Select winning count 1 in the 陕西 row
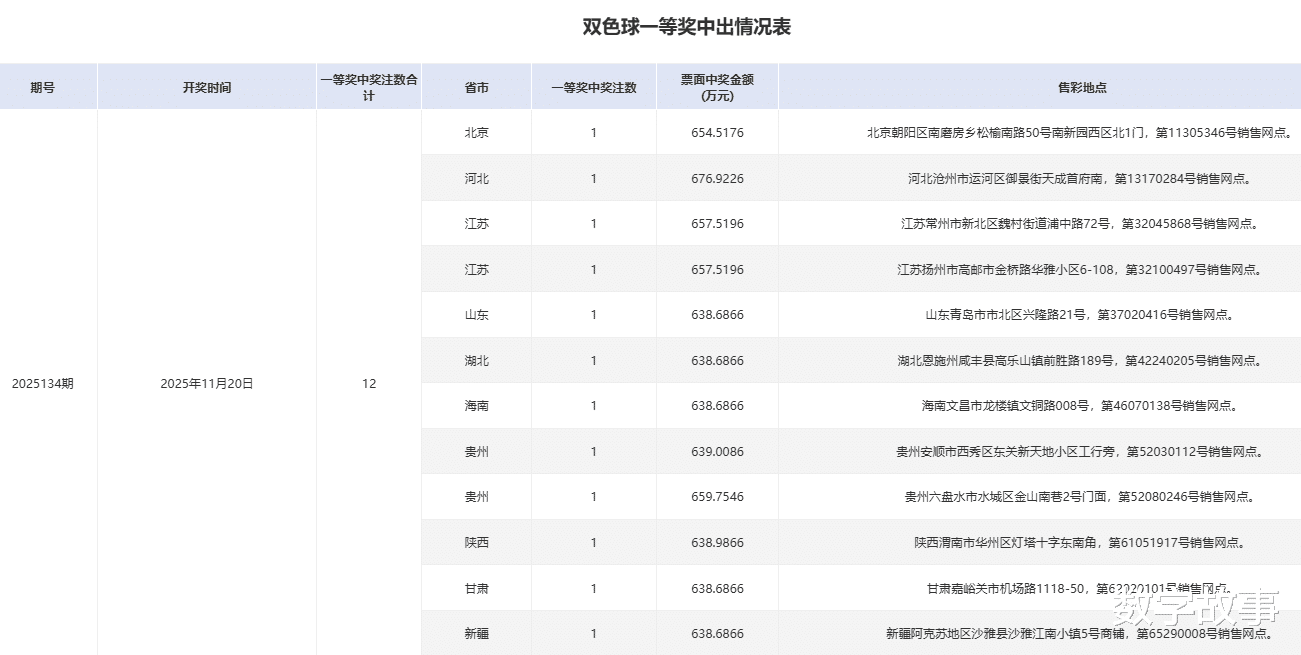The width and height of the screenshot is (1301, 655). 594,542
